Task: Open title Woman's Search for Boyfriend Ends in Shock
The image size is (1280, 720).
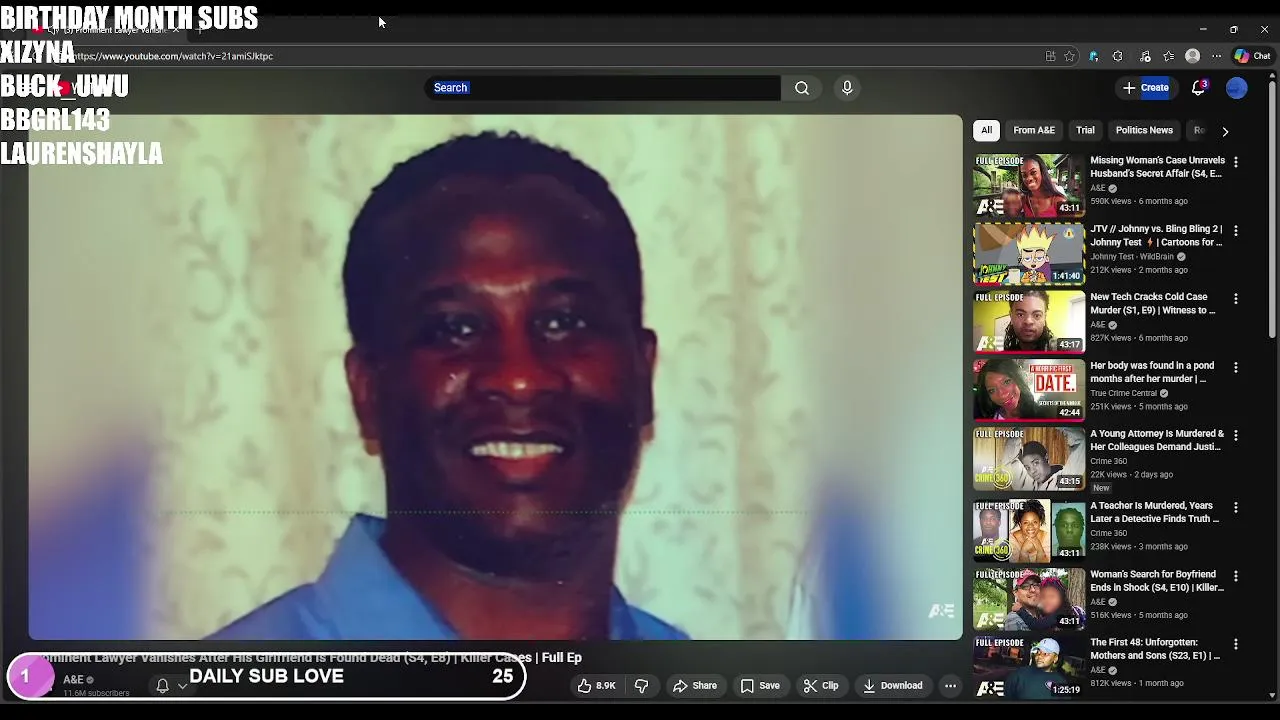Action: 1157,581
